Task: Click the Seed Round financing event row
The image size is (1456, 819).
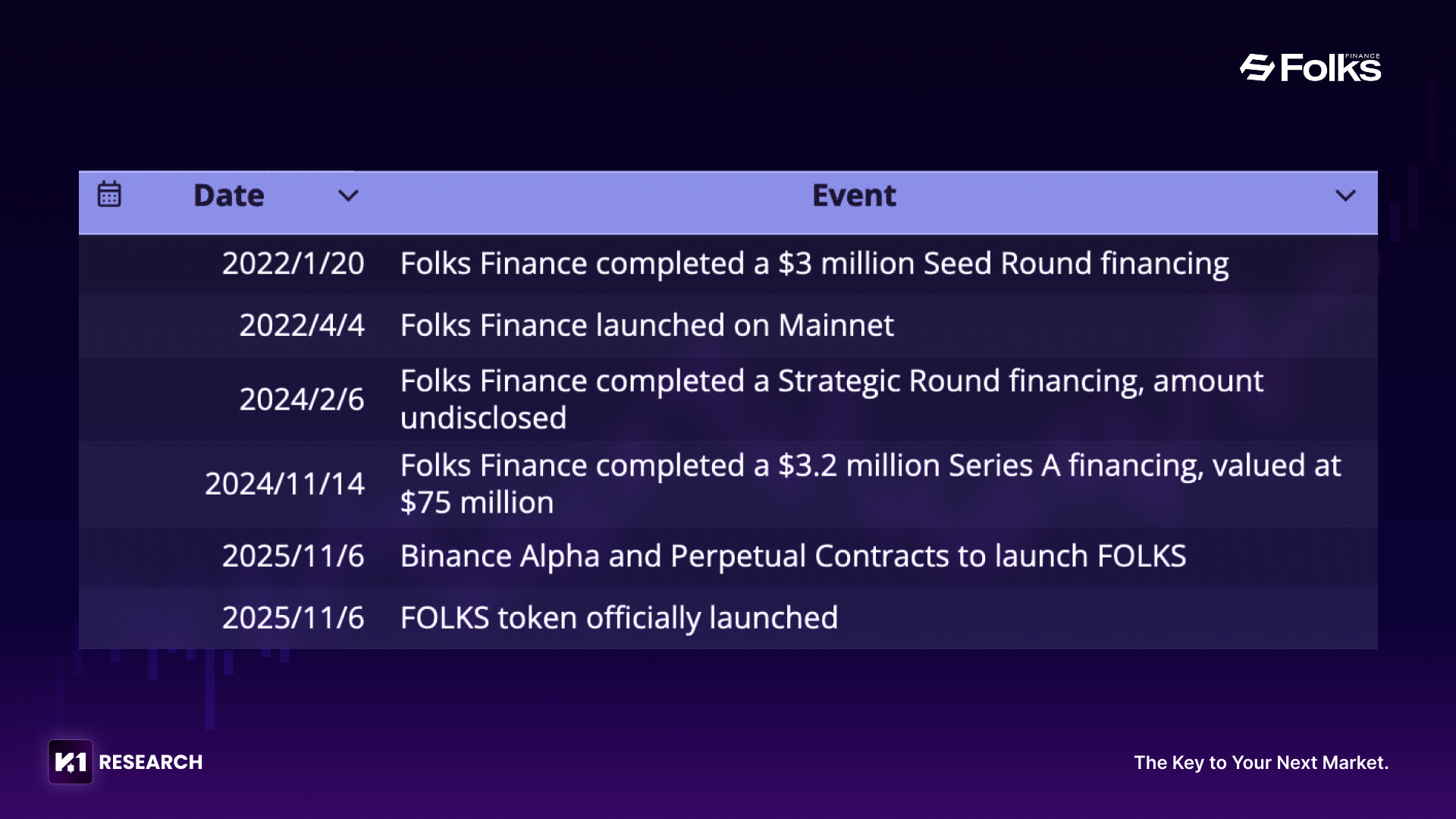Action: (814, 264)
